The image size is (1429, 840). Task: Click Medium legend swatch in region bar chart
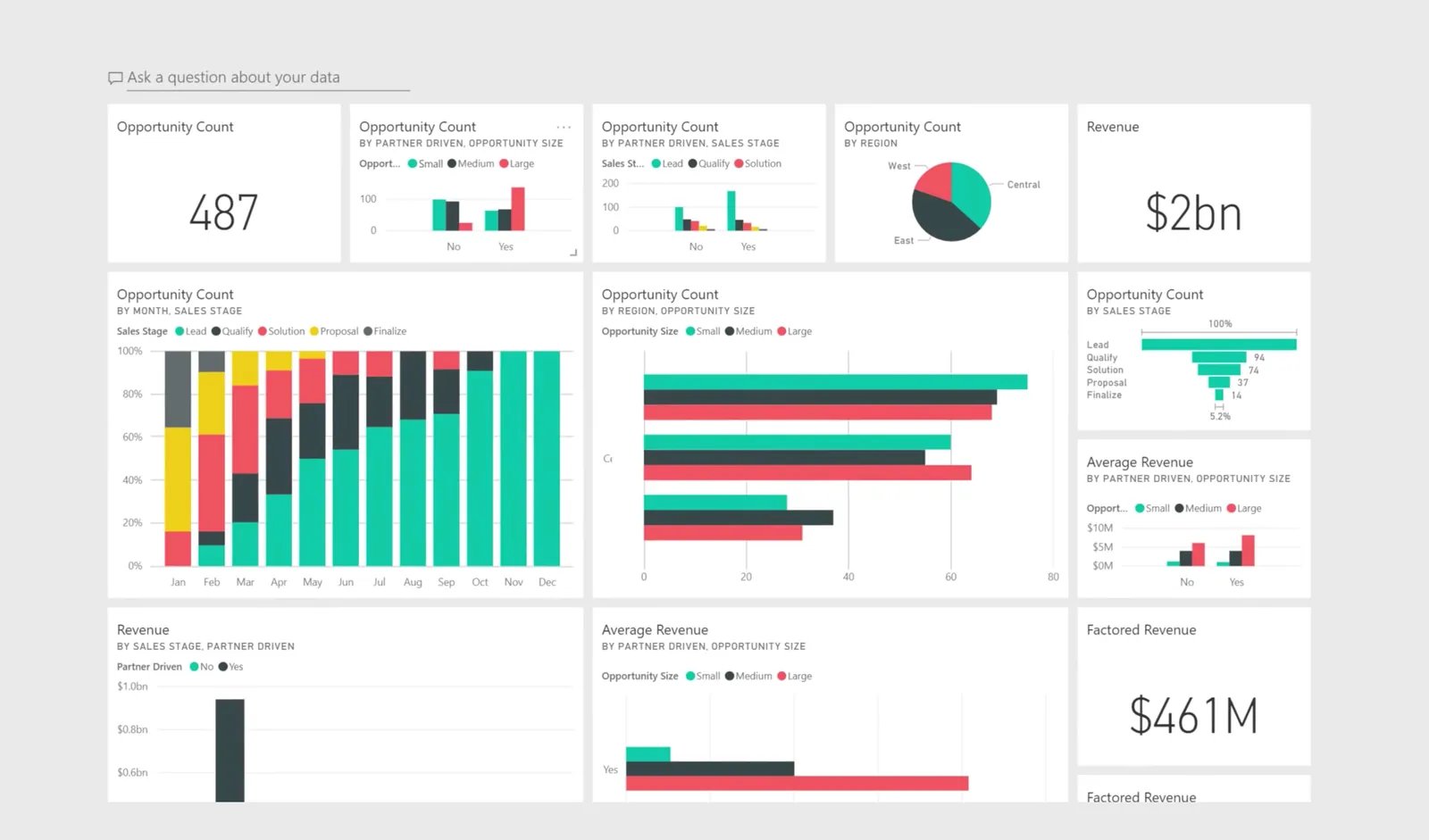[730, 331]
